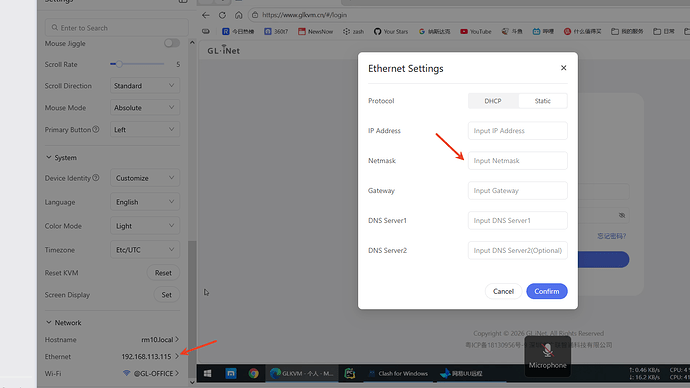
Task: Click the forgot password link
Action: (x=611, y=236)
